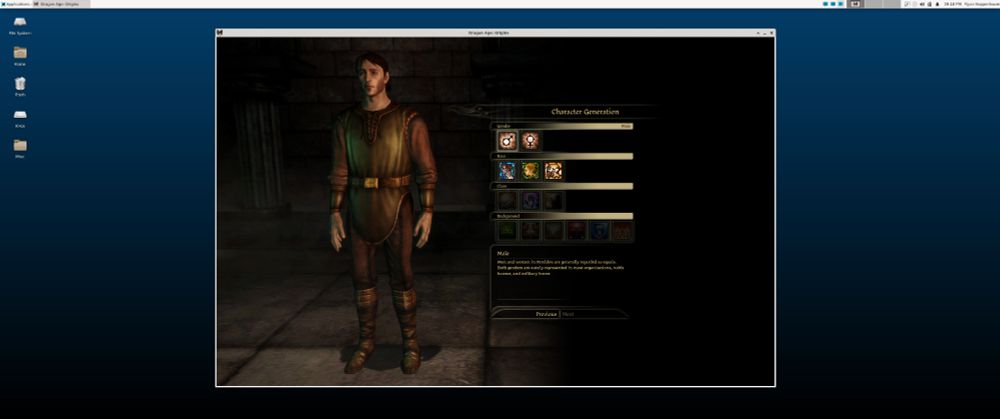Select the Female gender icon
Screen dimensions: 1000x419
[529, 140]
